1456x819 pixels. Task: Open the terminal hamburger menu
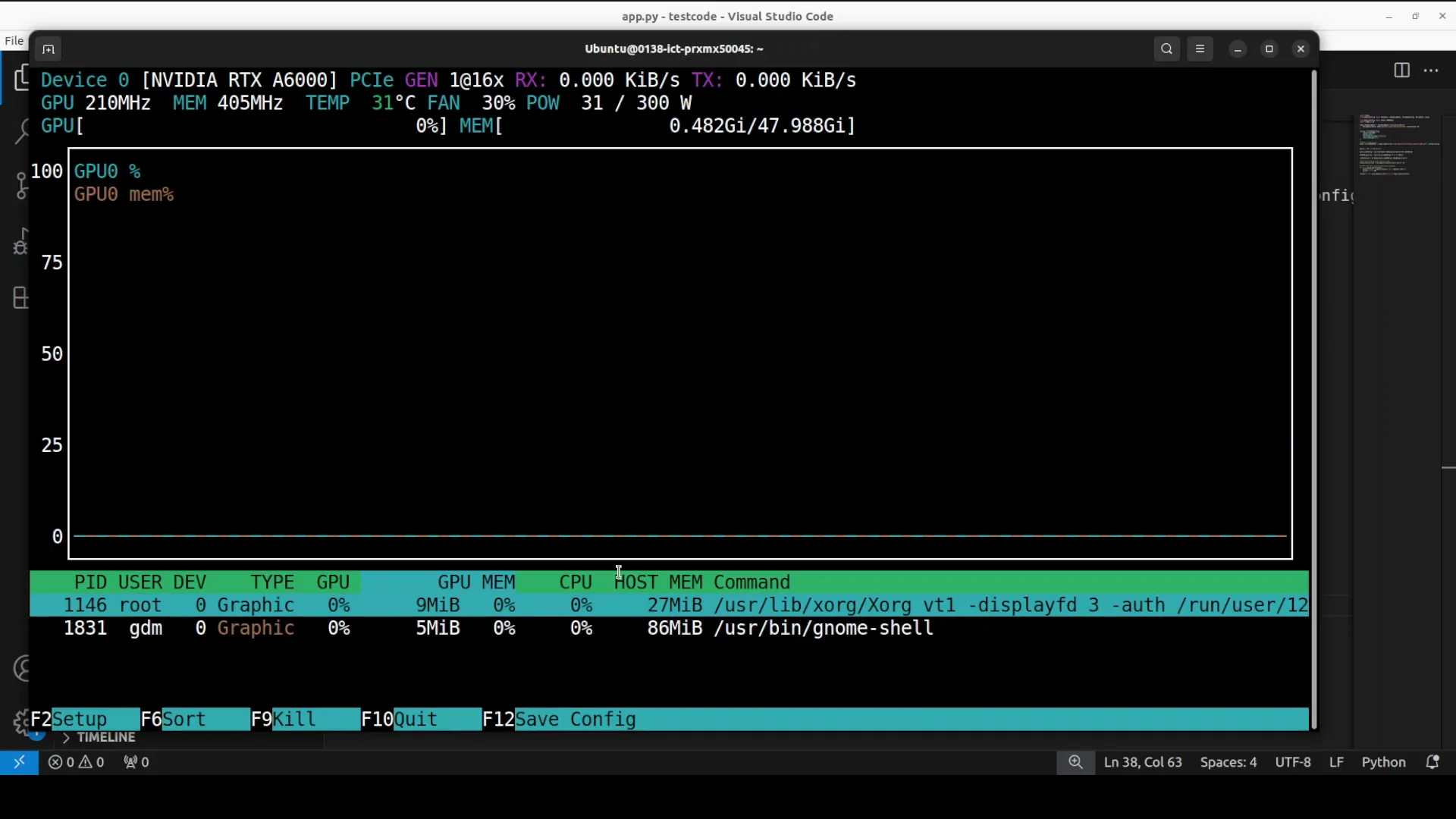tap(1200, 49)
